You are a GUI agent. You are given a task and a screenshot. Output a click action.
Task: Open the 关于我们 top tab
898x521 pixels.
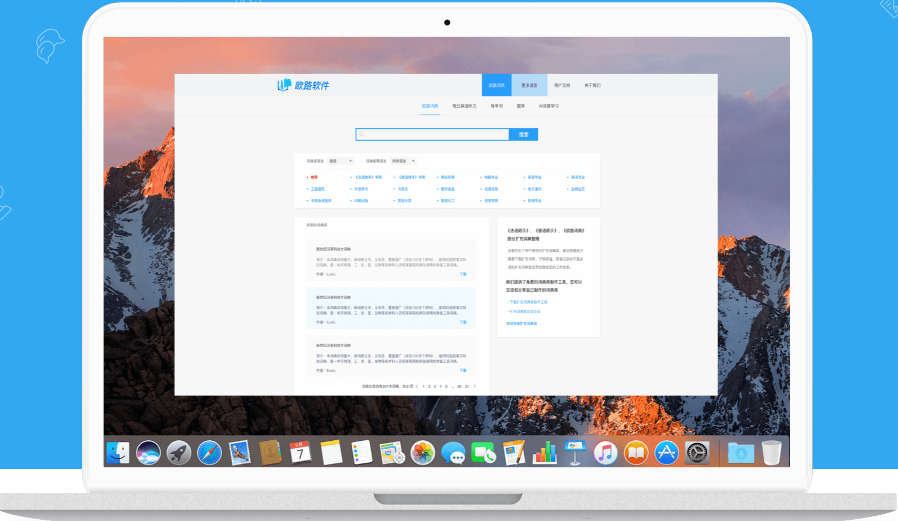click(x=593, y=85)
